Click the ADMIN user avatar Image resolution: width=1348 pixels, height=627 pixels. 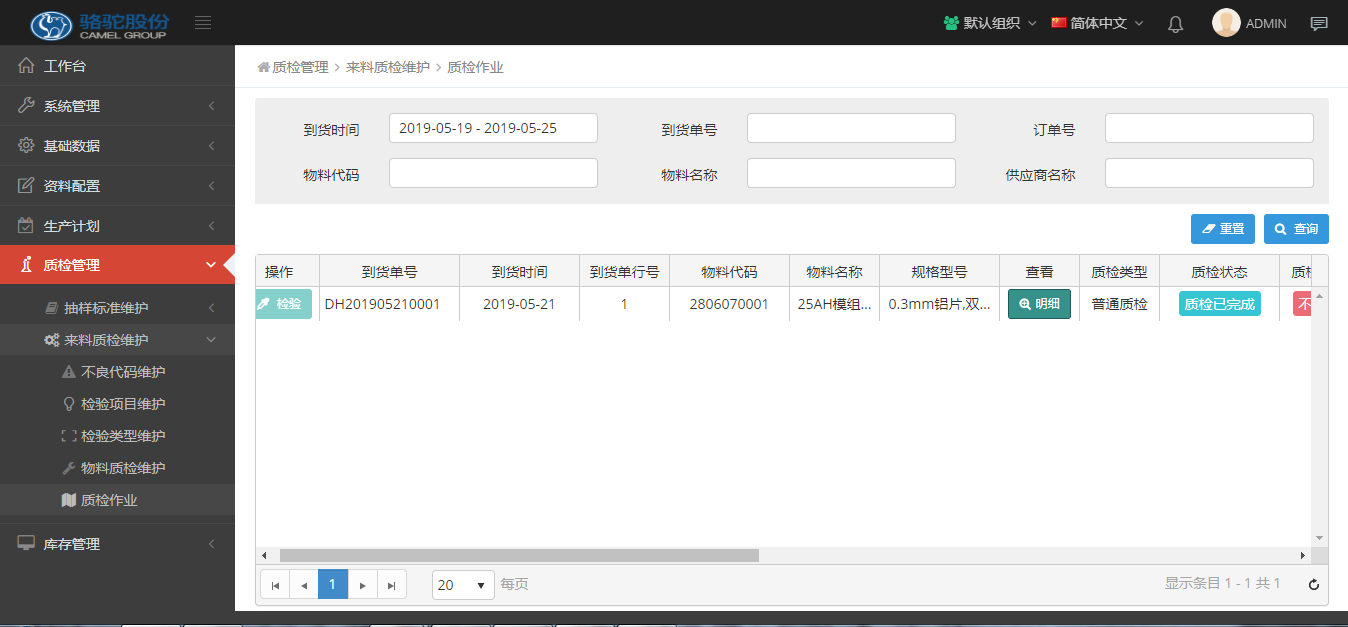click(1226, 23)
